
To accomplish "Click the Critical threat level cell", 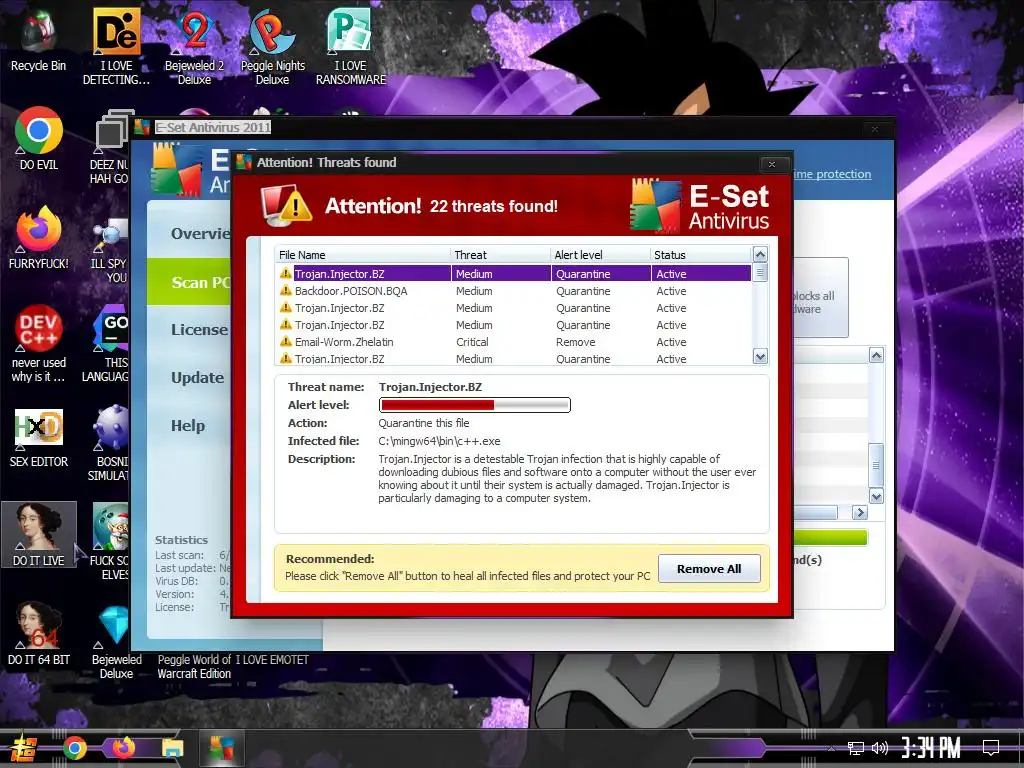I will pyautogui.click(x=472, y=342).
